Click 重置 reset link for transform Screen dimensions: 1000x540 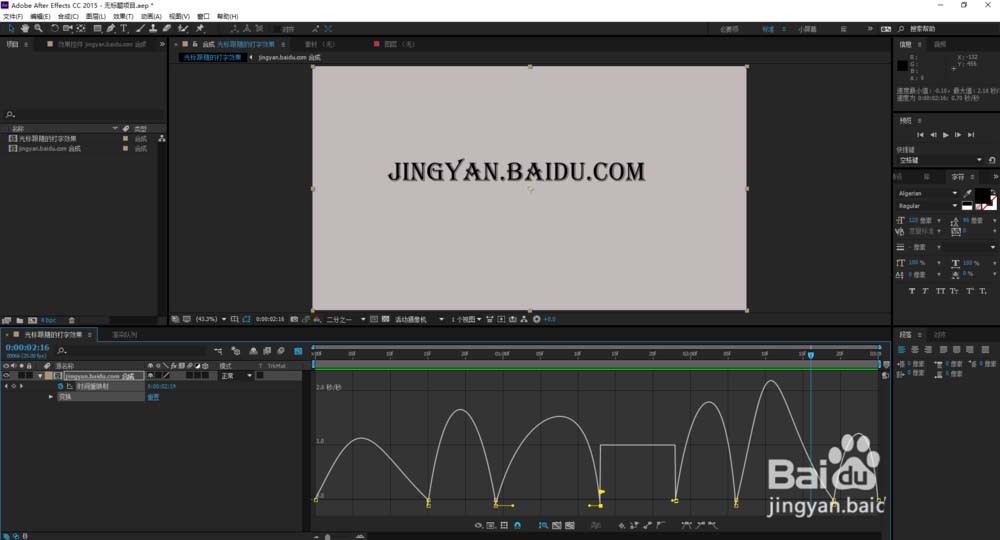[153, 397]
